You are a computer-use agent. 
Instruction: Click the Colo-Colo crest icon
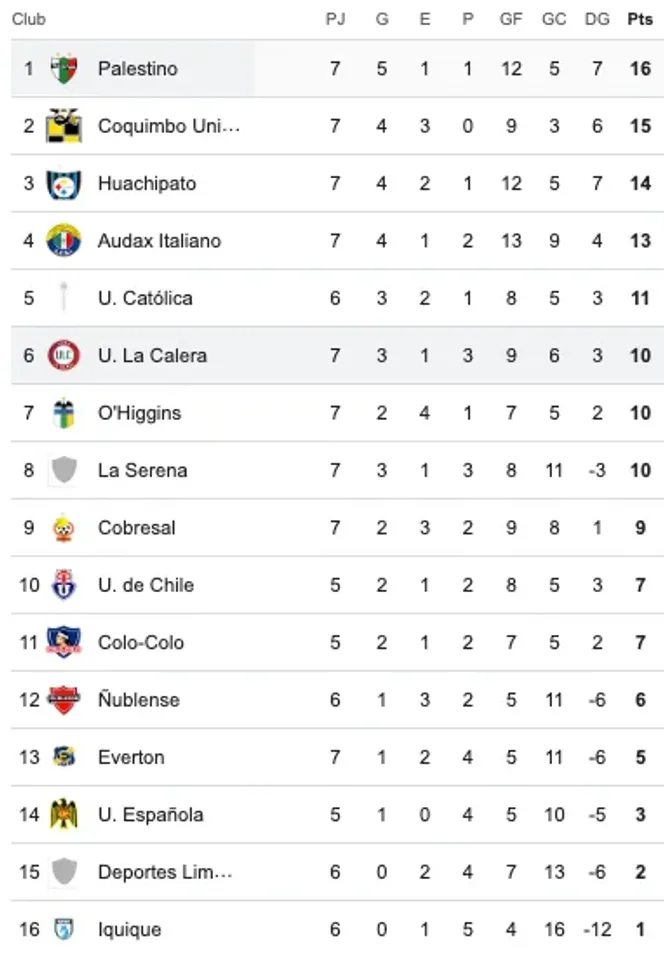[x=64, y=643]
